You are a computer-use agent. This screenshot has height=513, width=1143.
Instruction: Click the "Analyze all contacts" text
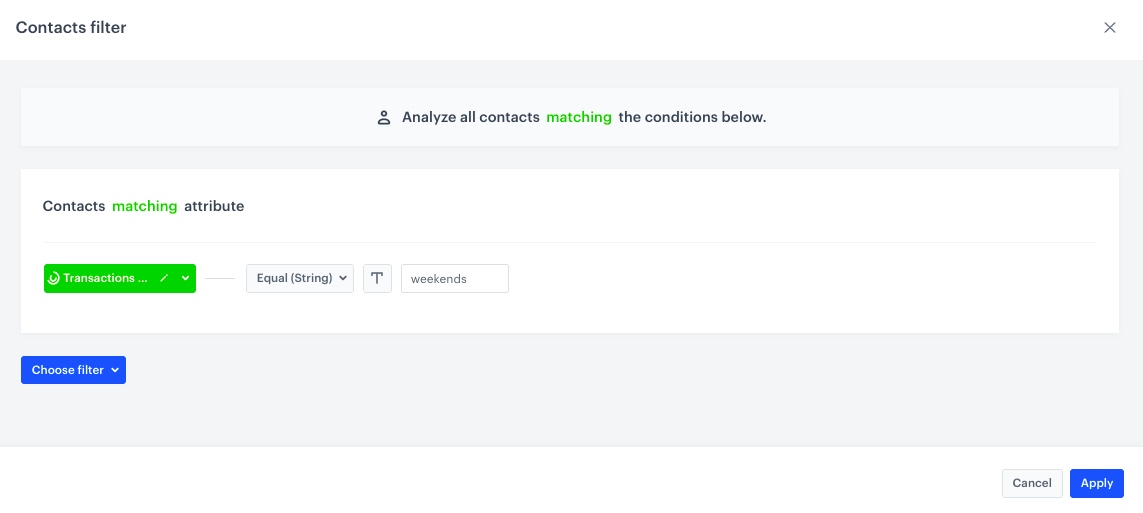[471, 117]
